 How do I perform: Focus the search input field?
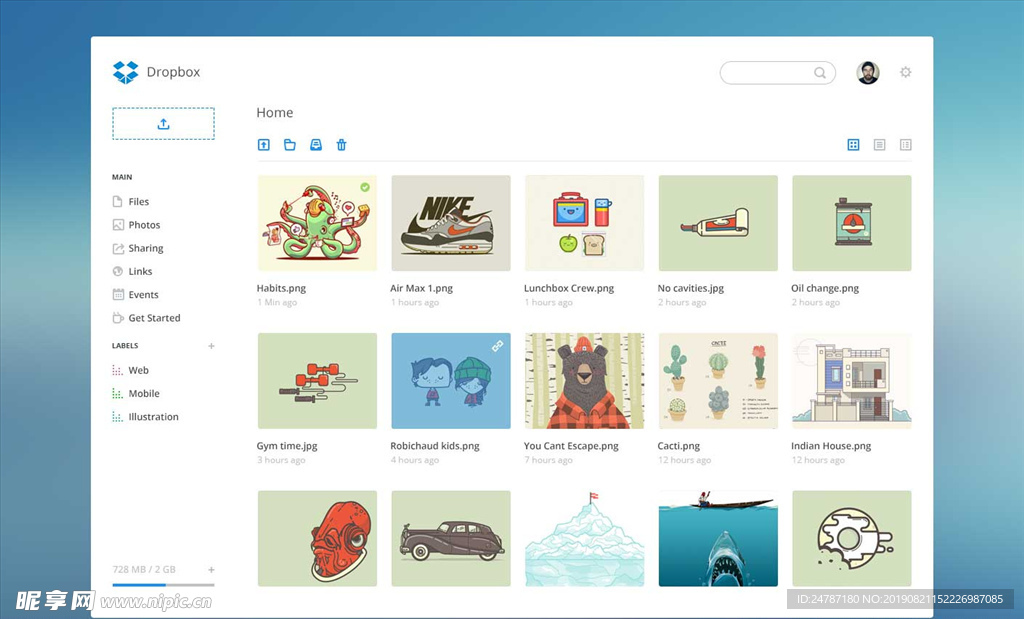coord(777,72)
